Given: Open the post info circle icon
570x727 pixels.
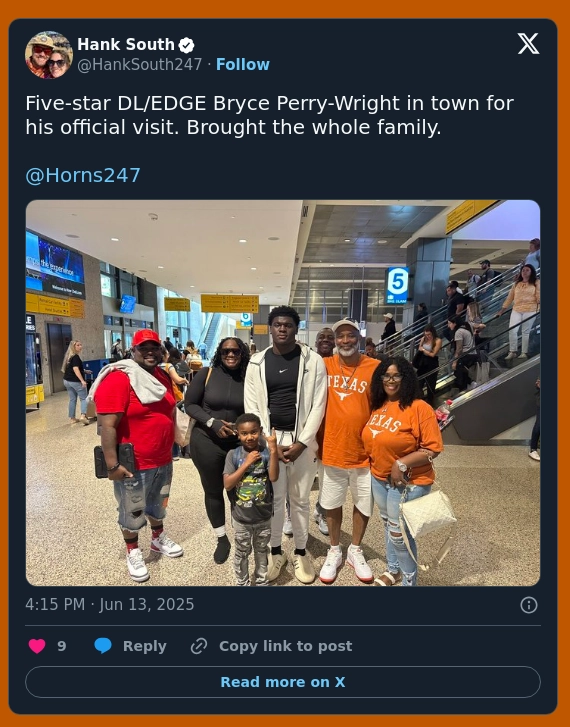Looking at the screenshot, I should click(529, 605).
